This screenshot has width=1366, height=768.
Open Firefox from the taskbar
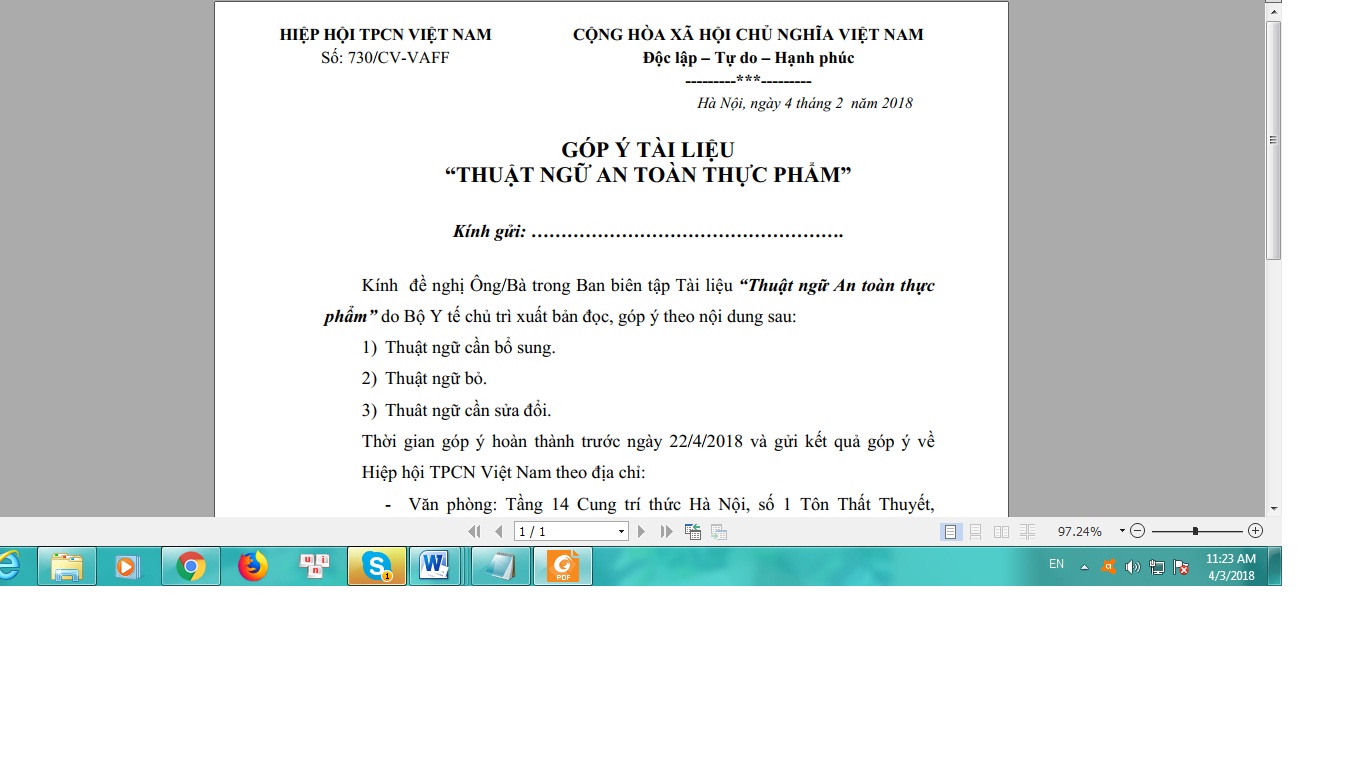click(x=253, y=567)
